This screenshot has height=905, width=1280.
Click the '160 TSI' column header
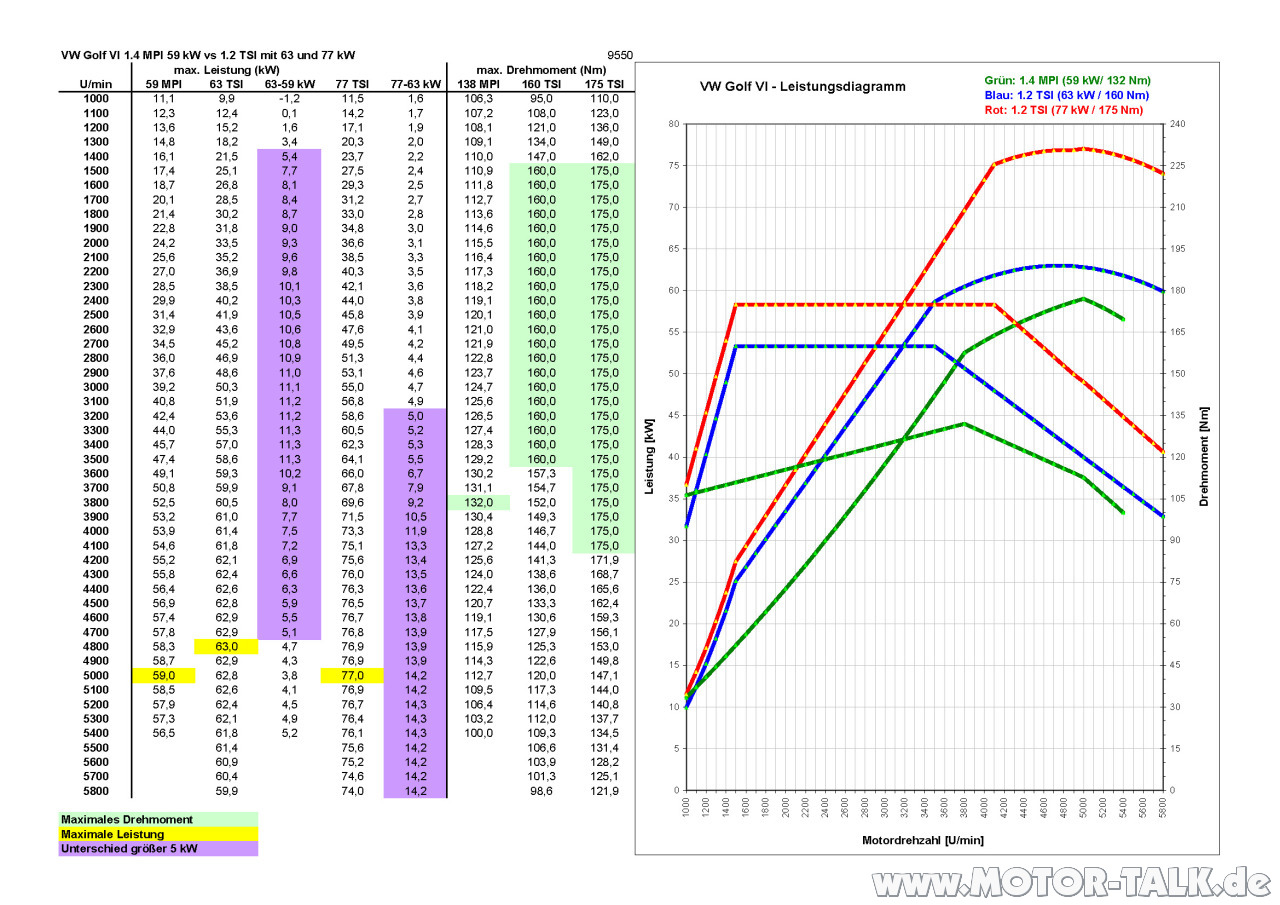coord(541,84)
